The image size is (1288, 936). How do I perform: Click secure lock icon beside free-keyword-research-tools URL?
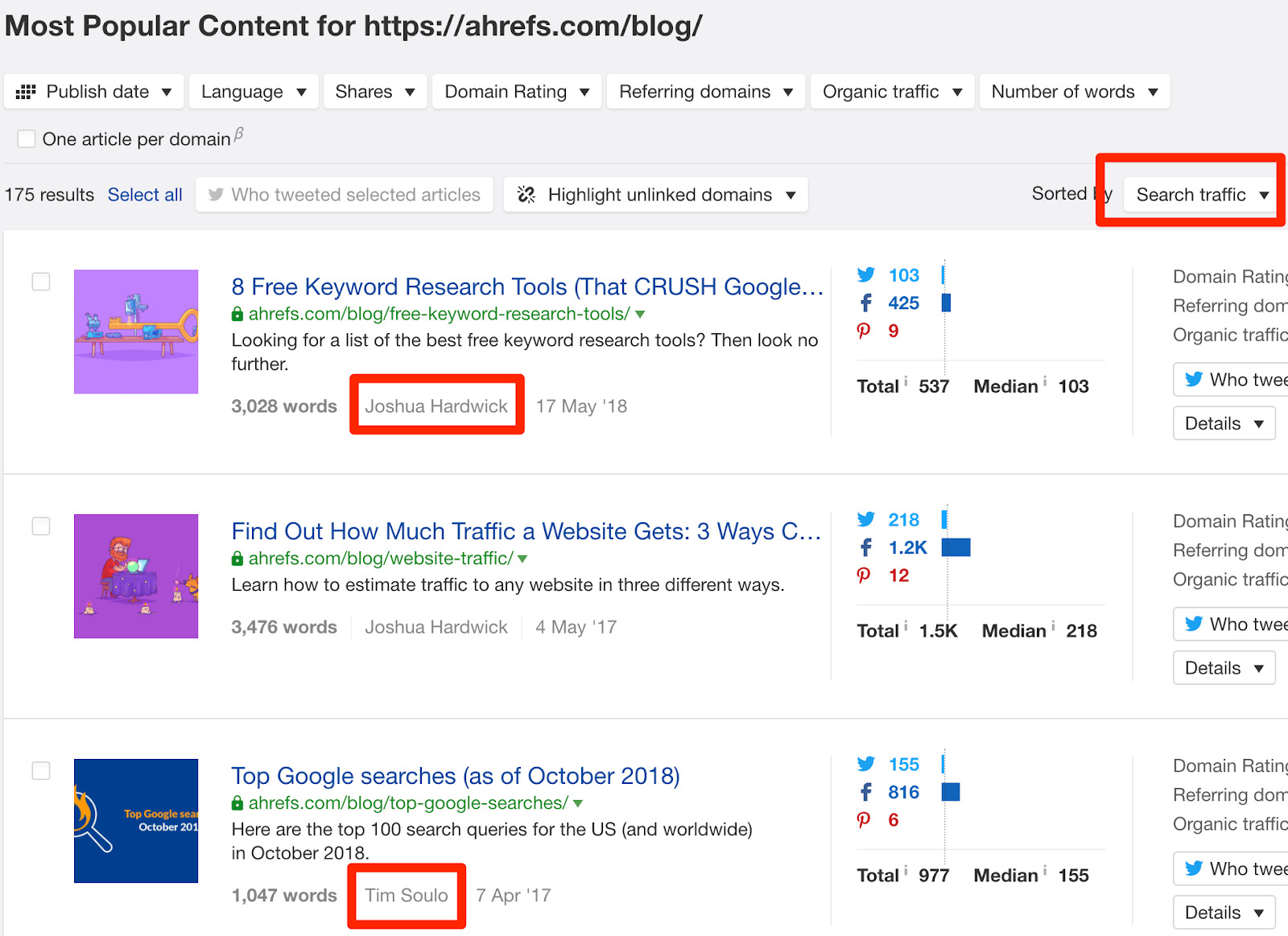237,315
